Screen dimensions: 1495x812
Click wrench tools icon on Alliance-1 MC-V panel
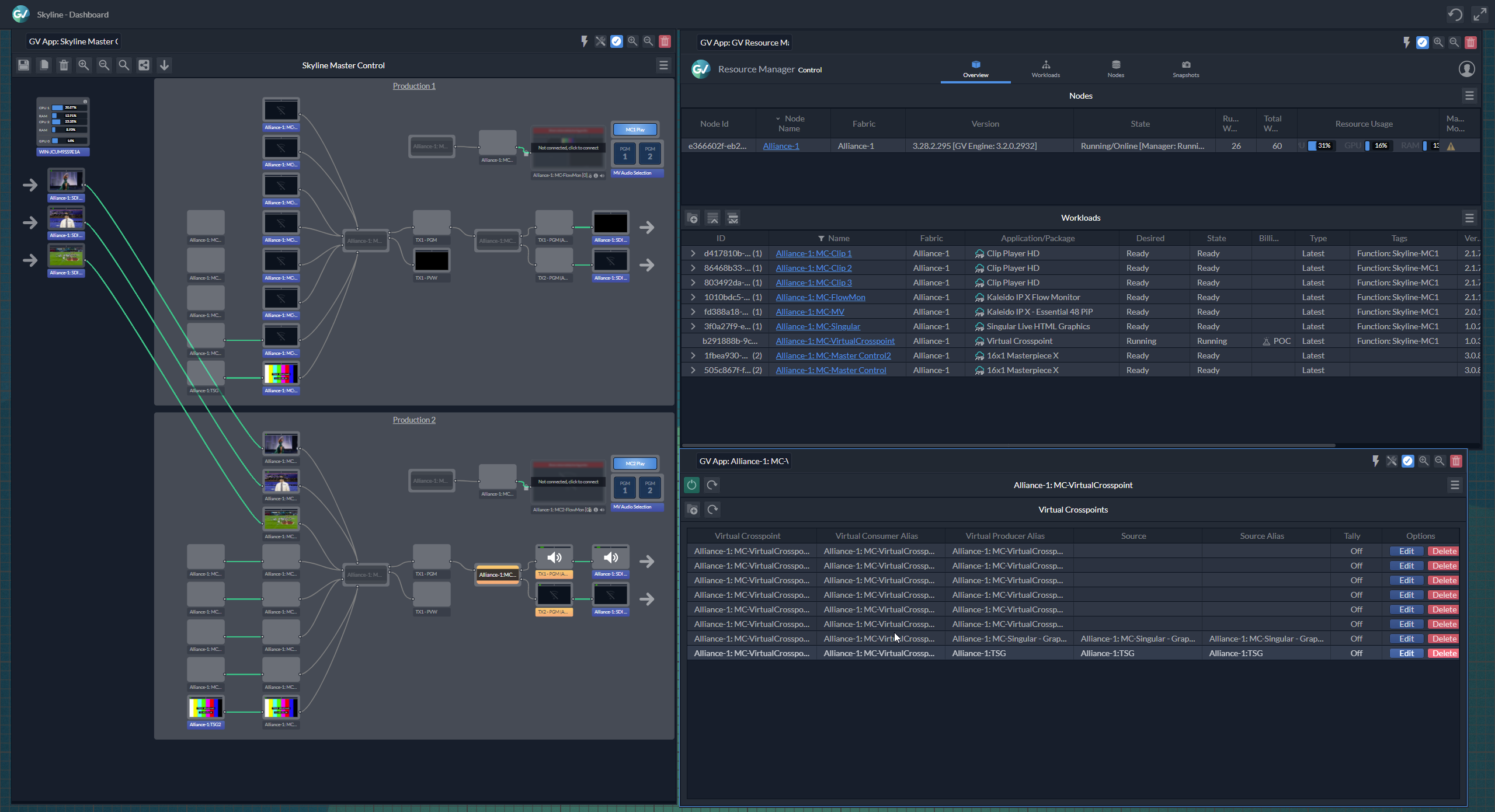1392,461
